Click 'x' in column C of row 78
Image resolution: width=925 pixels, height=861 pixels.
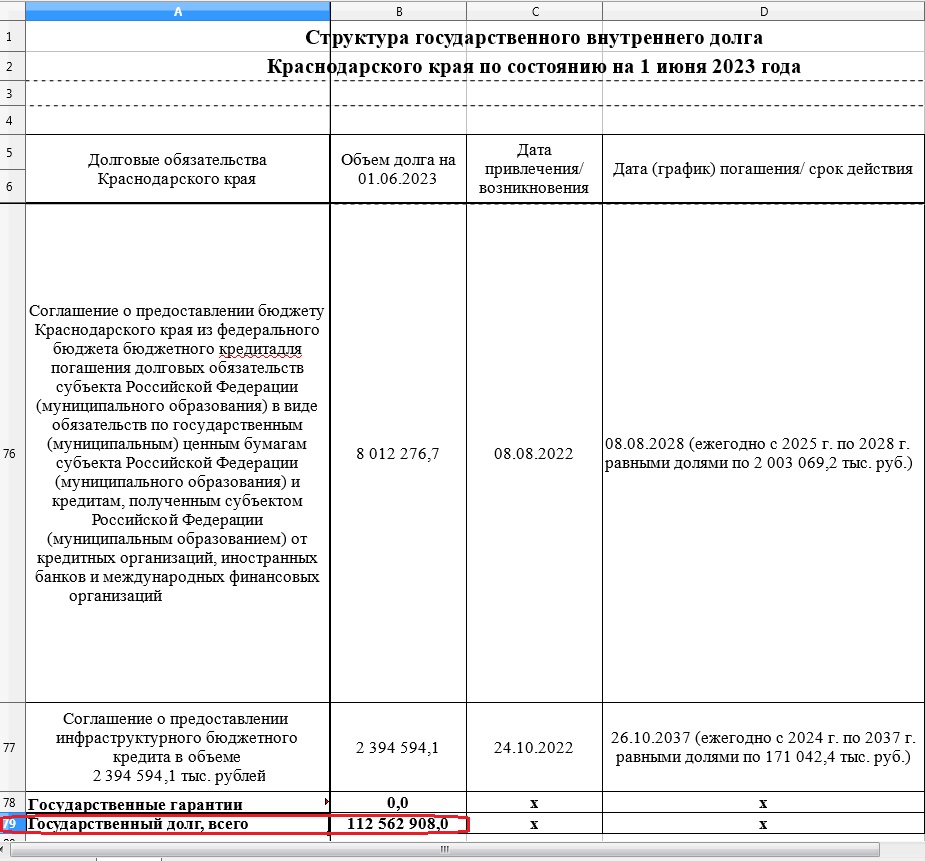(534, 803)
